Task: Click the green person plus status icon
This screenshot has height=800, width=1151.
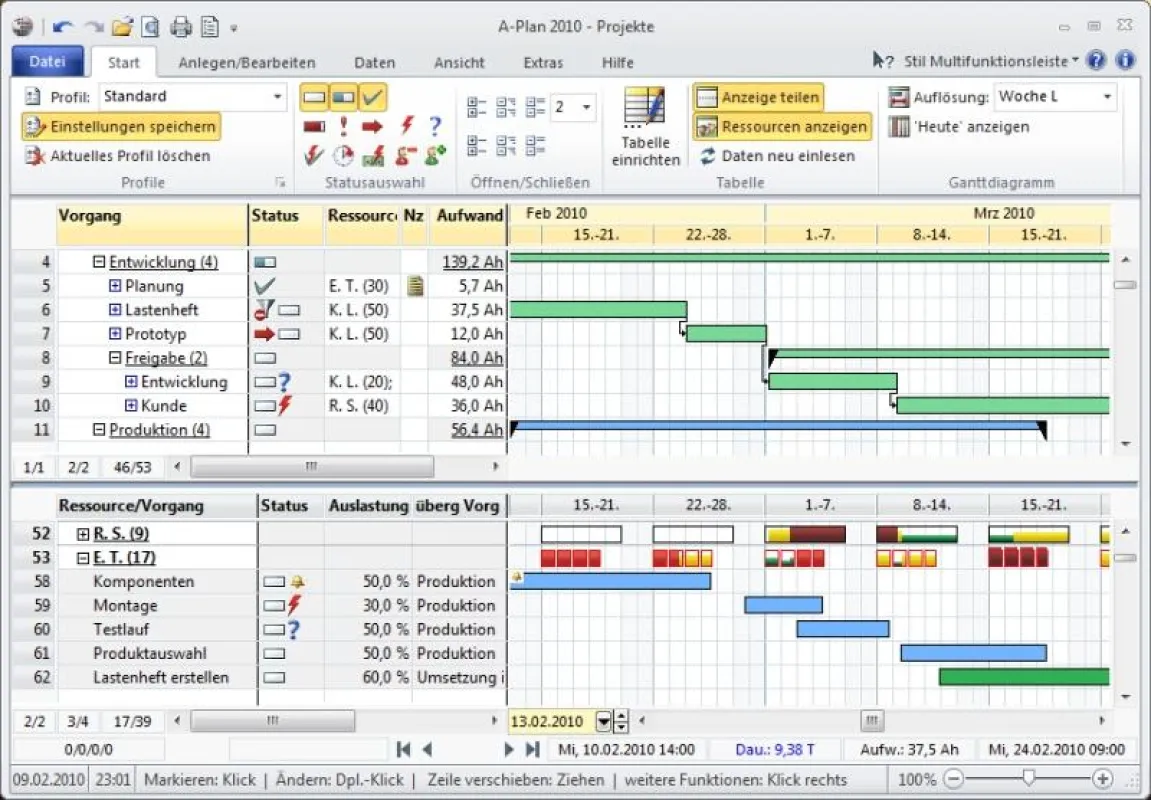Action: [435, 155]
